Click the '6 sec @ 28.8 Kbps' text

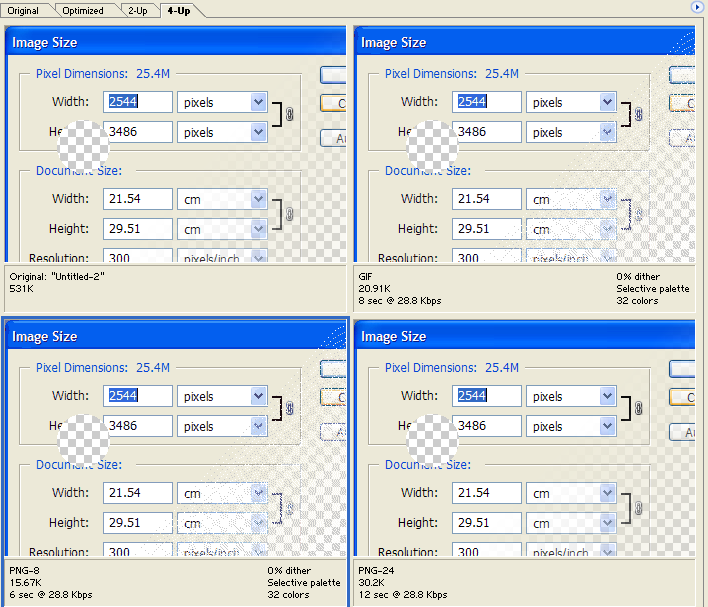51,595
